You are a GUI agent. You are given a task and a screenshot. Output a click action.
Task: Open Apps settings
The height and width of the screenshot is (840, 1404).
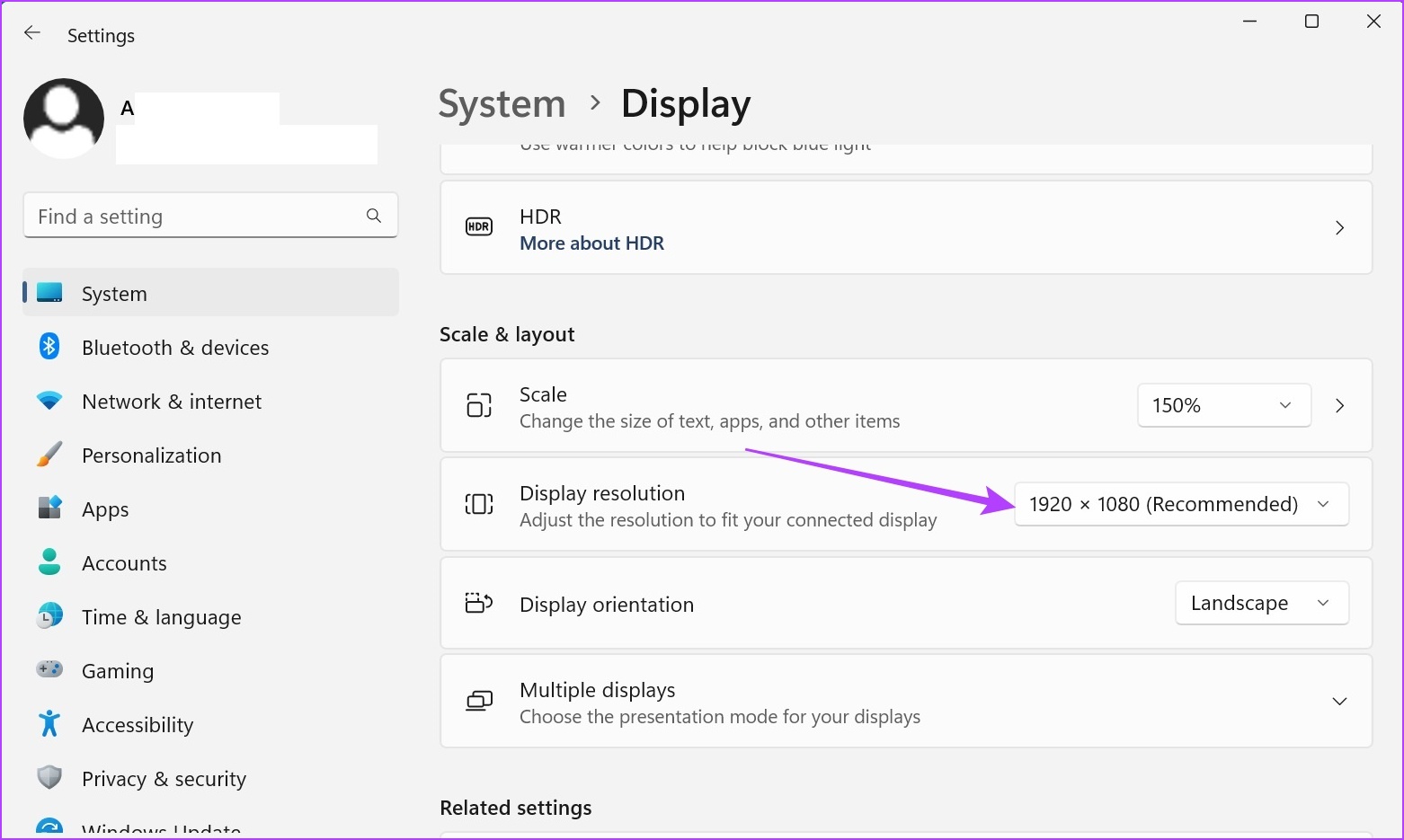click(210, 508)
